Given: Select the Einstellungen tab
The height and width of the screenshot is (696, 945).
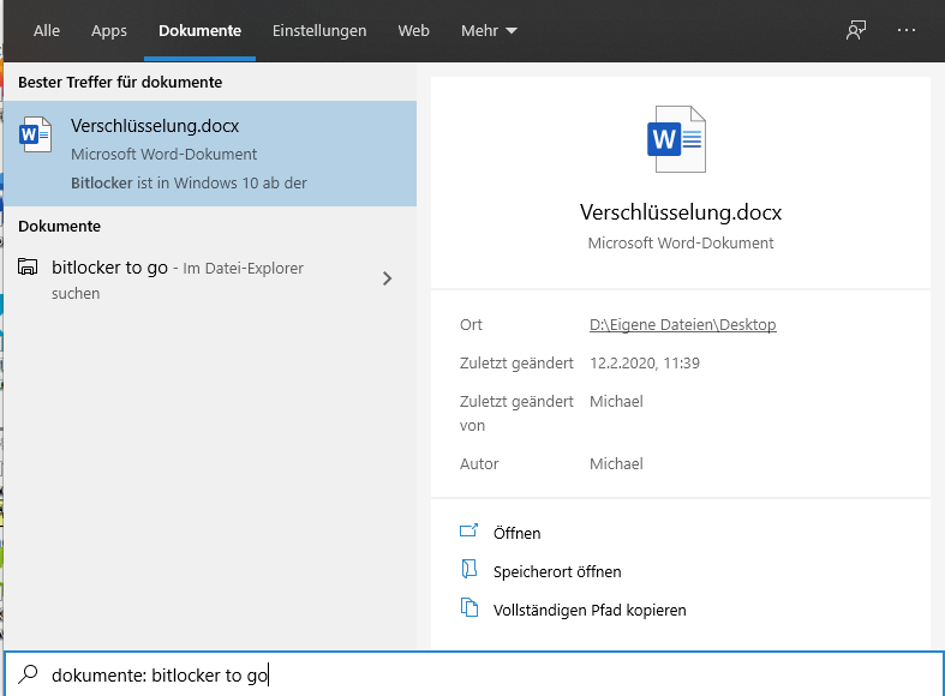Looking at the screenshot, I should [319, 31].
